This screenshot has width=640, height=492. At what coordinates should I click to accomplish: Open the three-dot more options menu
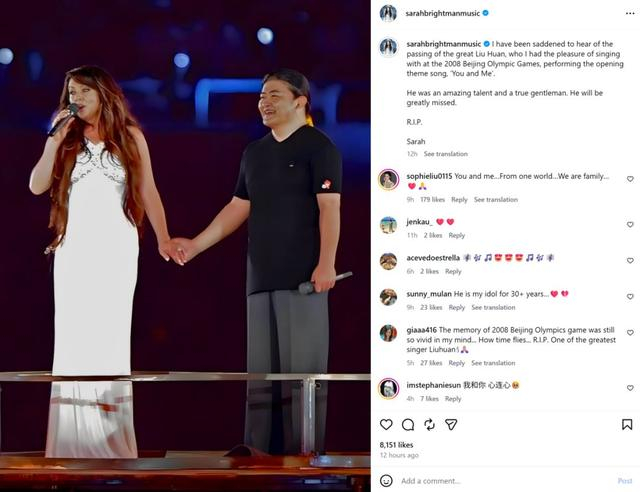[630, 13]
